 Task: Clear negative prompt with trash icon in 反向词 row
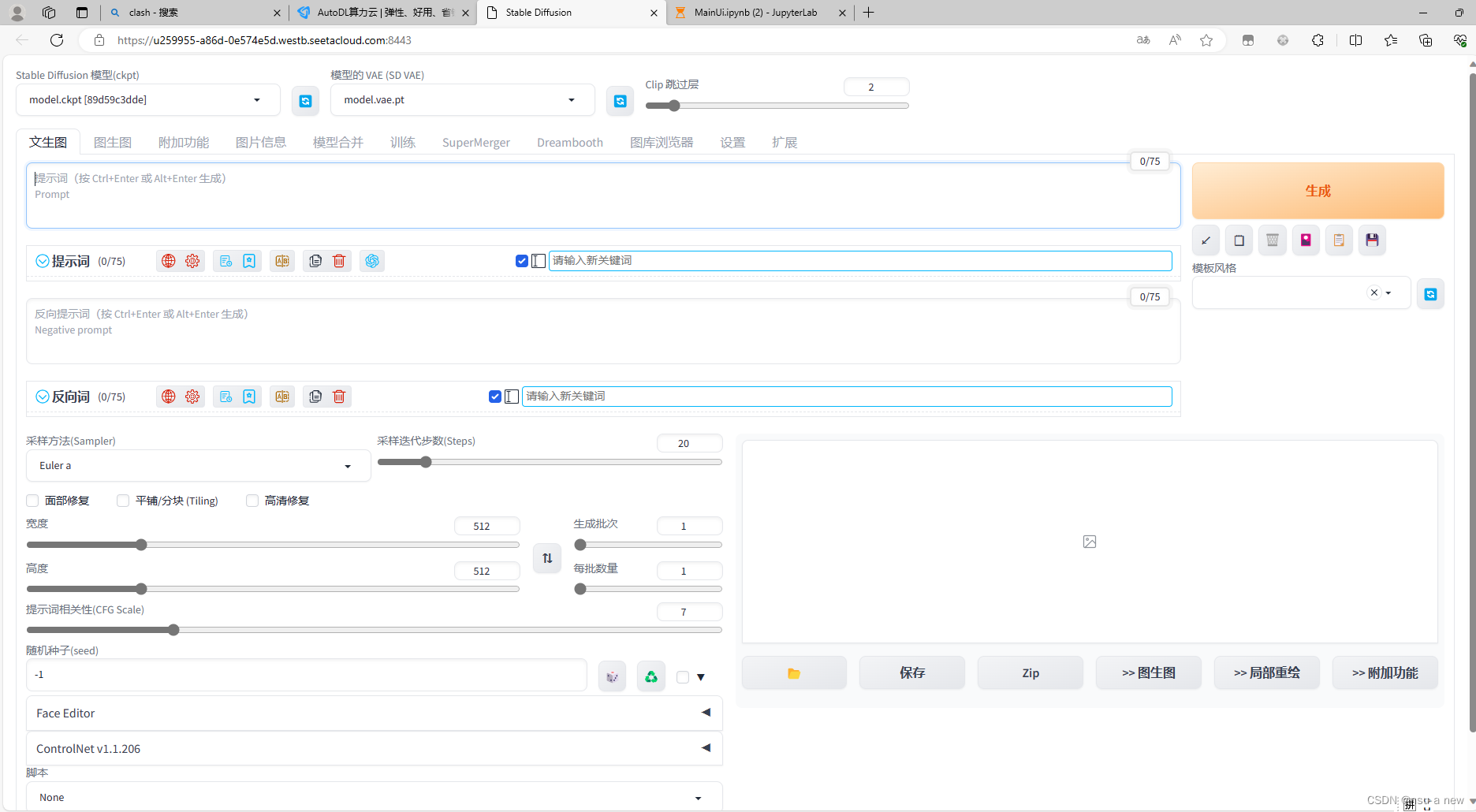tap(339, 397)
